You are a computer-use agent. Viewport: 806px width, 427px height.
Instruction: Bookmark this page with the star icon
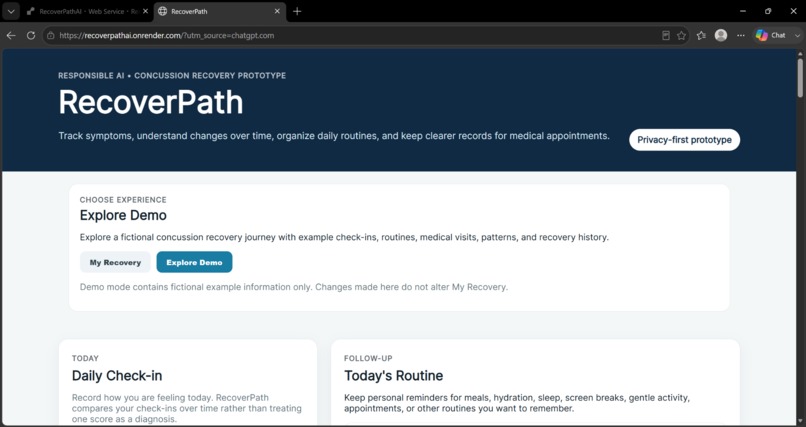[682, 35]
